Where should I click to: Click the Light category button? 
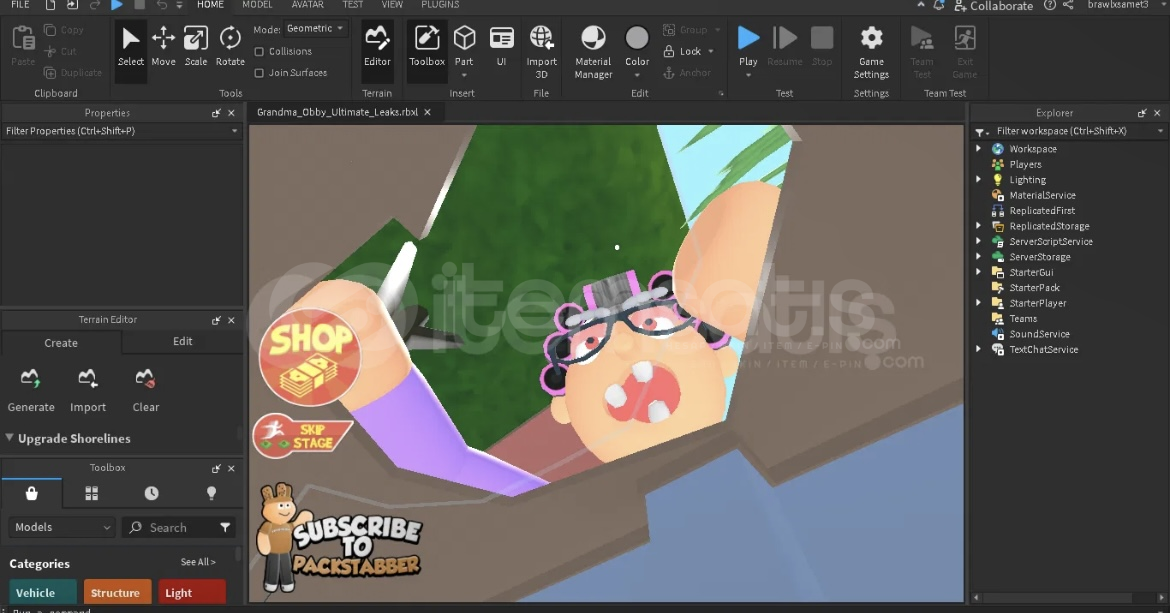192,592
